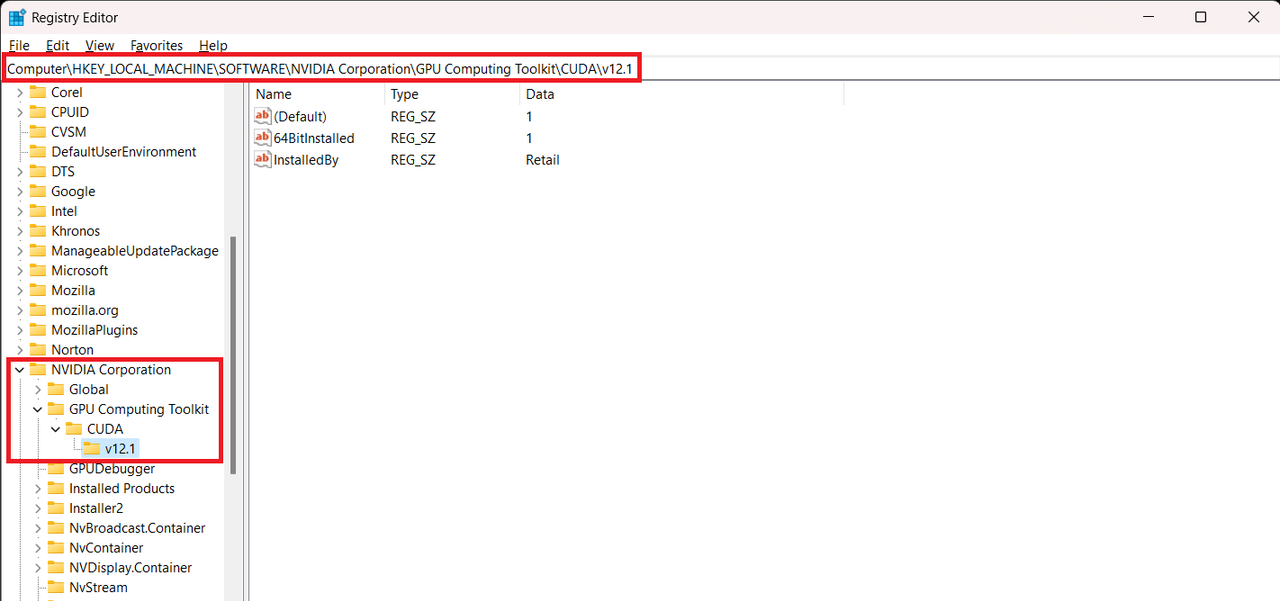This screenshot has height=601, width=1280.
Task: Select the Installed Products folder icon
Action: pos(56,488)
